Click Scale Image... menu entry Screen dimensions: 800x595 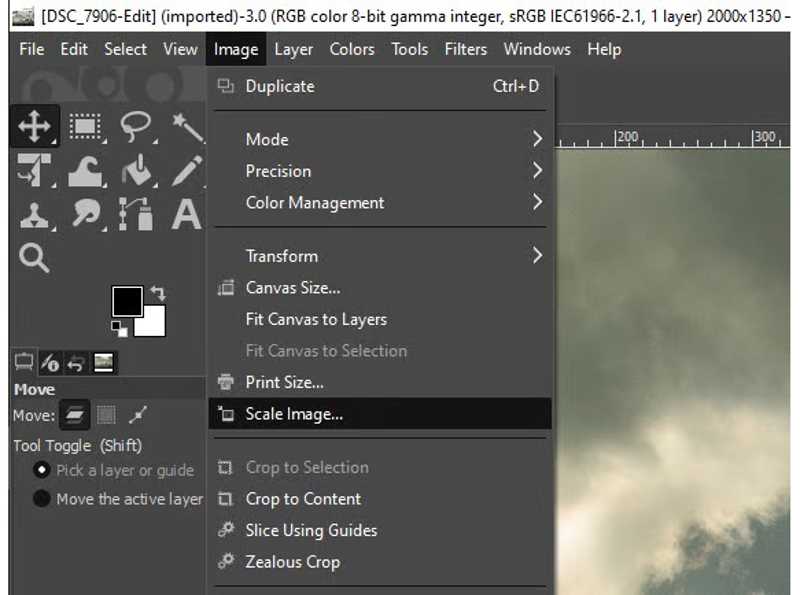point(294,414)
